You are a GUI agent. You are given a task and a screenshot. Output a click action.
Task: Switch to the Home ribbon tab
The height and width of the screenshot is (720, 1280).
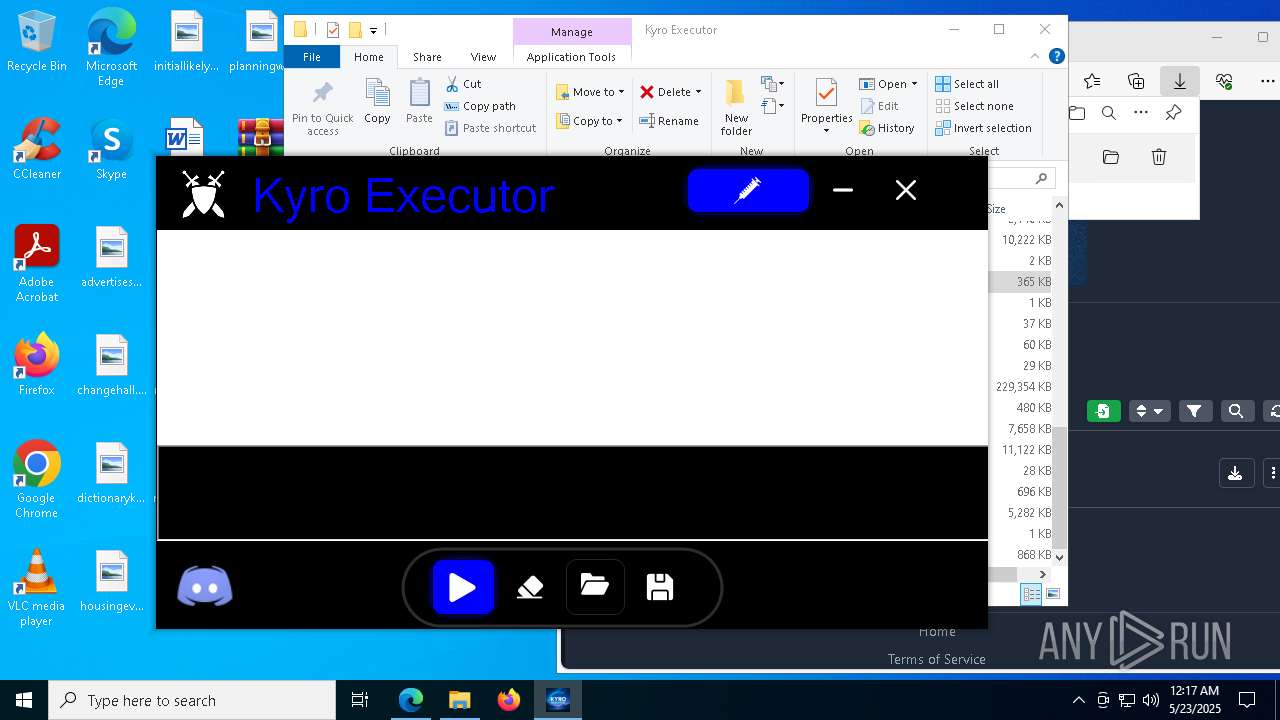coord(368,57)
